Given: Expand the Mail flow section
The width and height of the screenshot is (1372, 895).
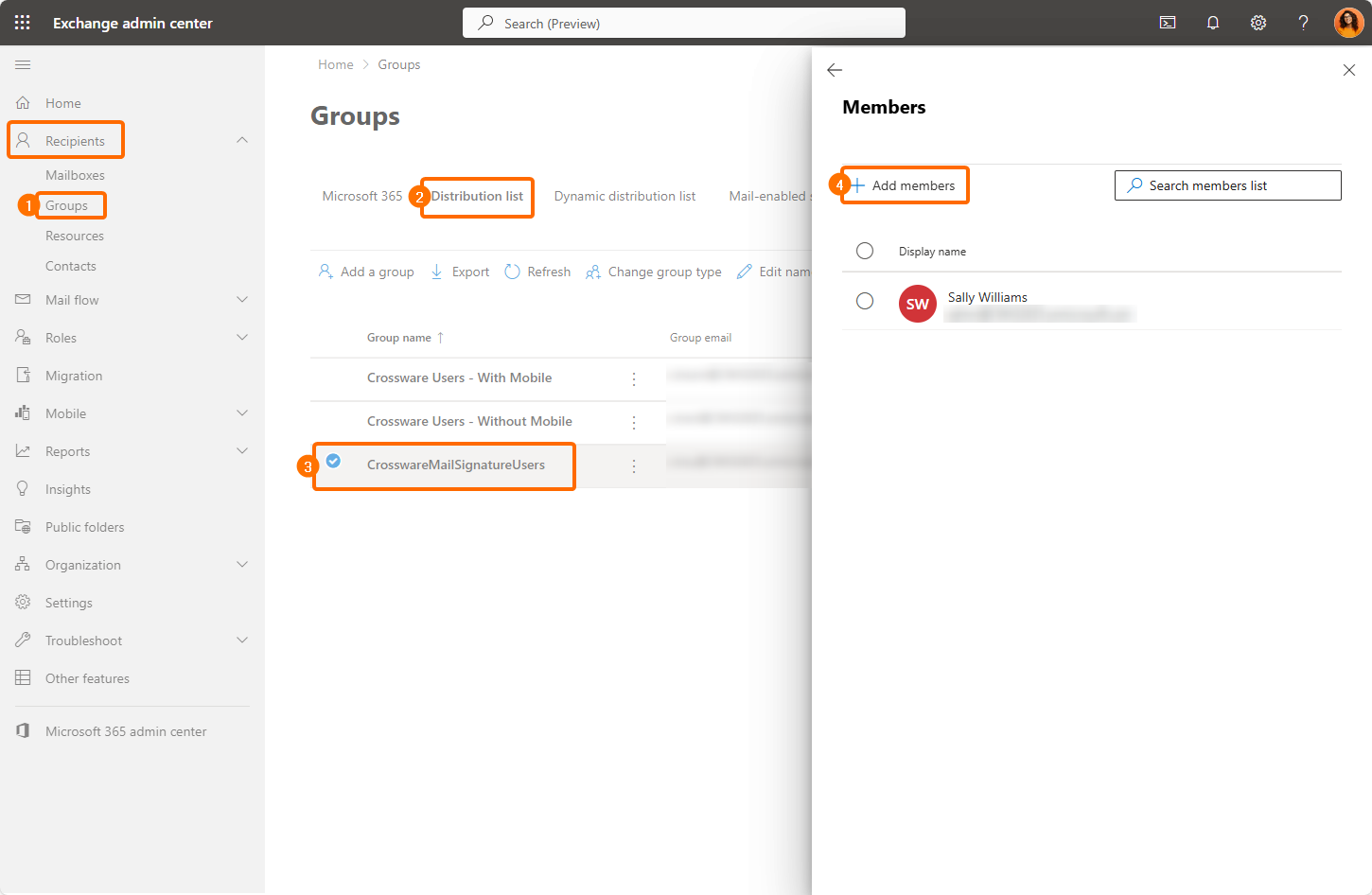Looking at the screenshot, I should coord(242,300).
